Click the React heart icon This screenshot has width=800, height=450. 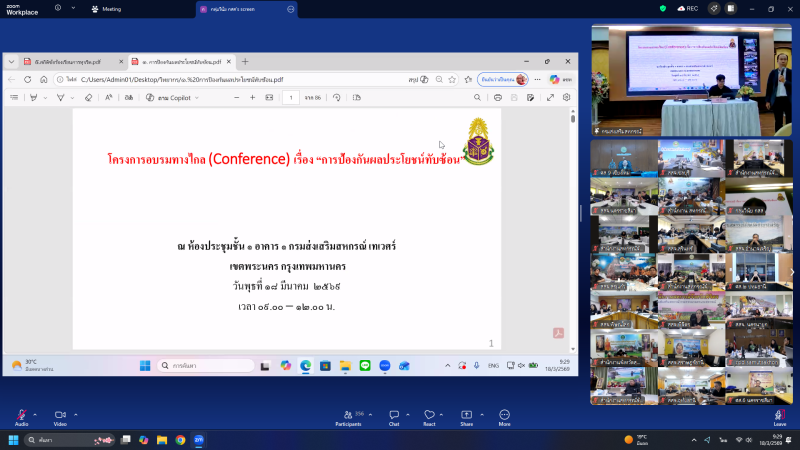[x=429, y=415]
